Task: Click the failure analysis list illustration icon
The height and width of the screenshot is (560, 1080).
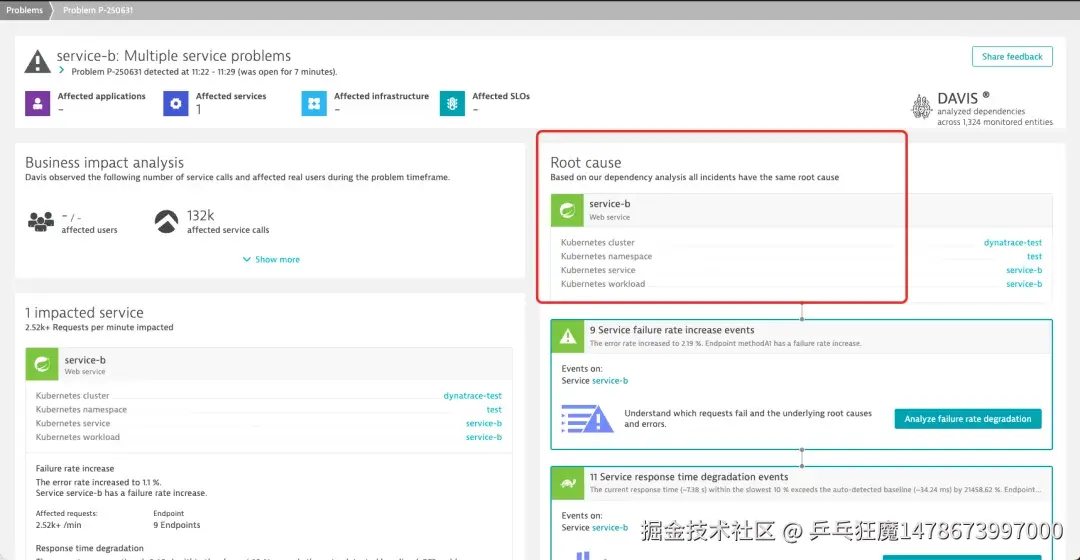Action: [x=587, y=419]
